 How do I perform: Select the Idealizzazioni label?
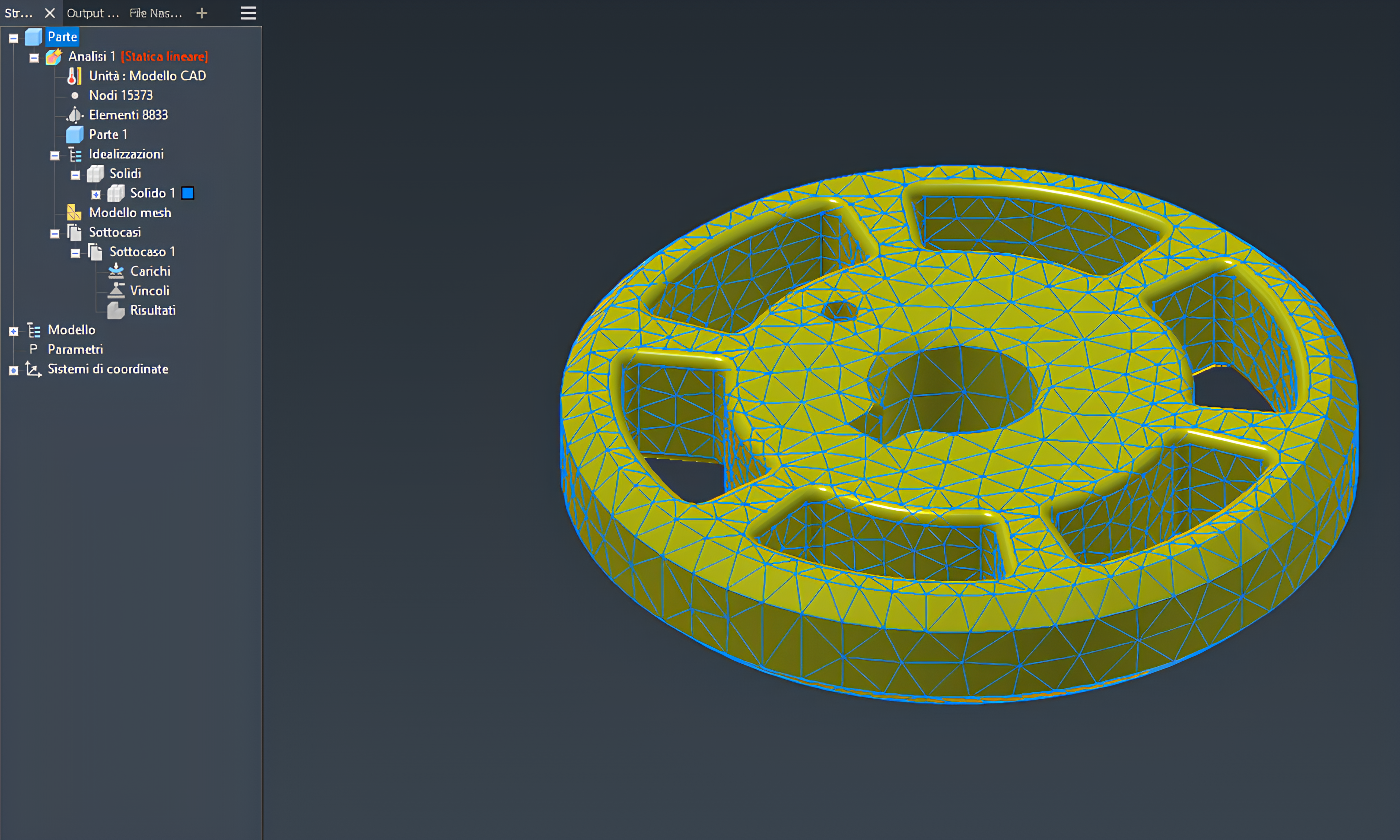click(126, 154)
